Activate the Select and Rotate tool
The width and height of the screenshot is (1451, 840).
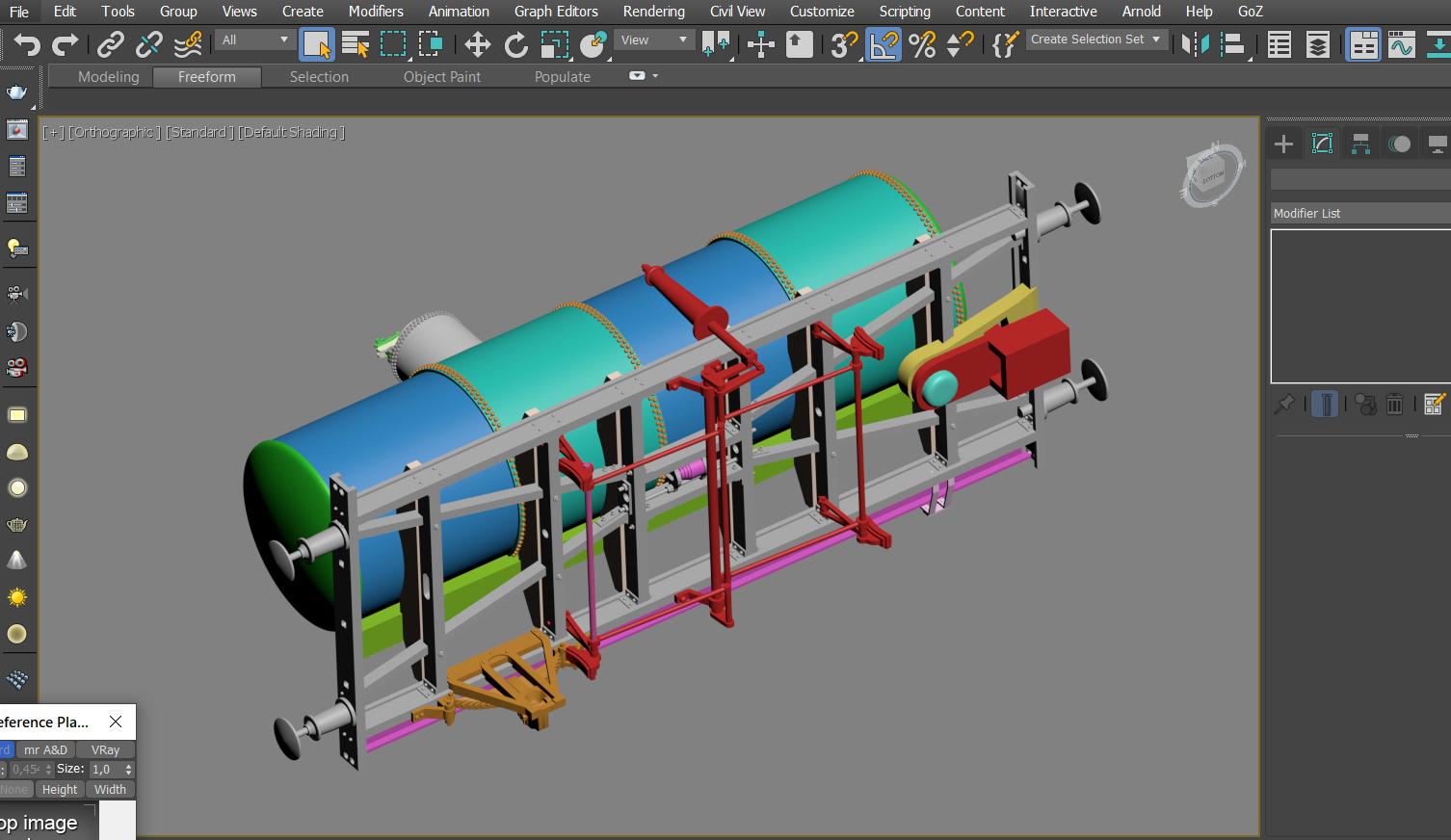tap(515, 44)
